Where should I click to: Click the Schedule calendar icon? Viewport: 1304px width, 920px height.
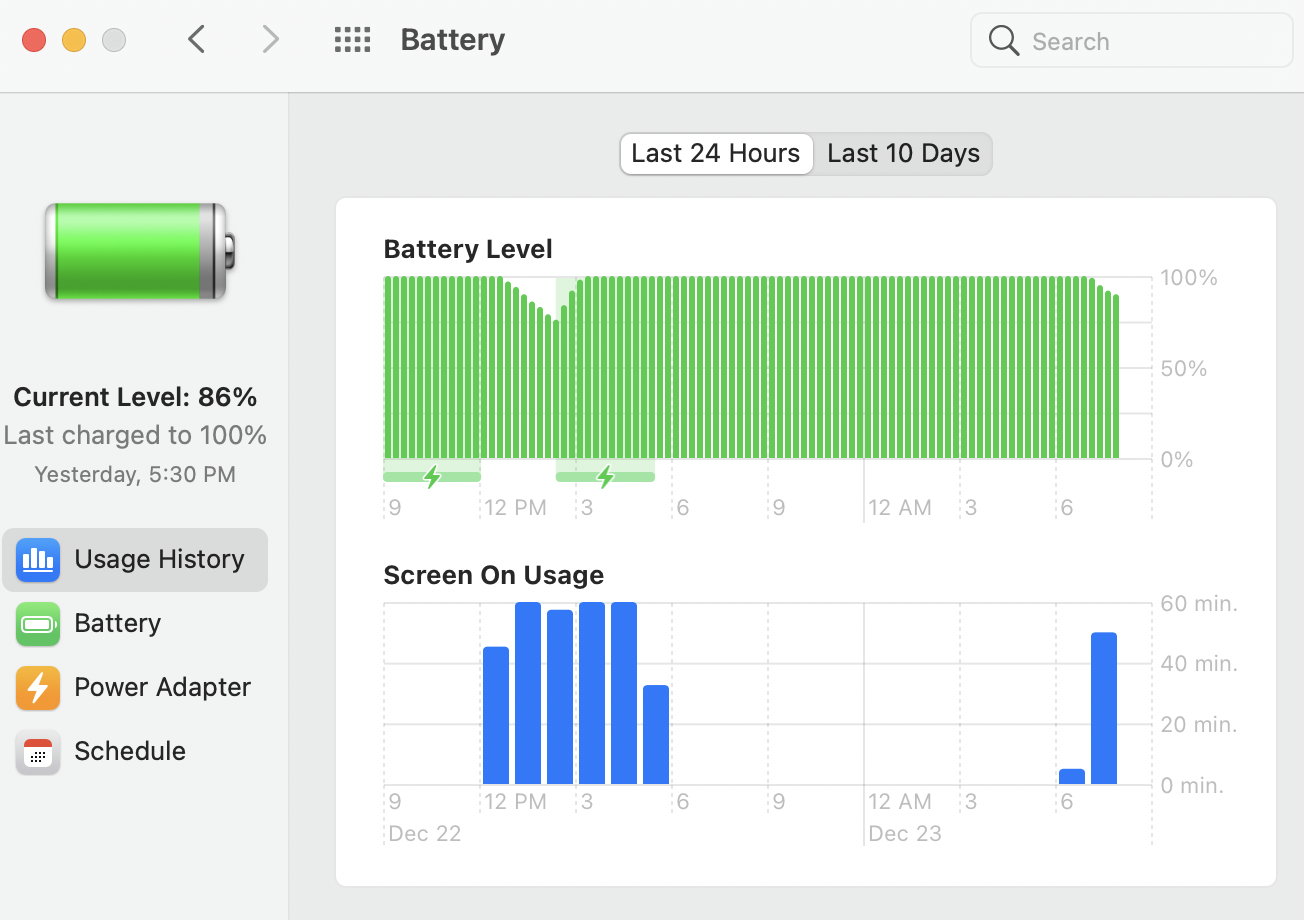(38, 751)
